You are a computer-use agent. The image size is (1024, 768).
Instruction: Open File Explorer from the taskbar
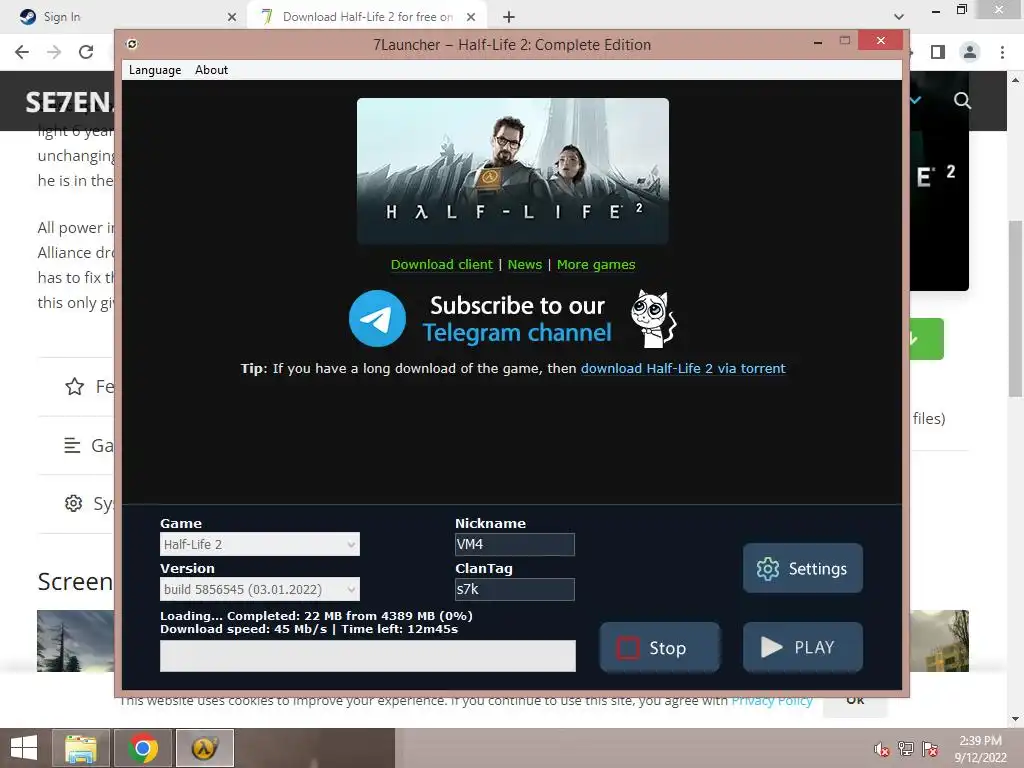click(x=81, y=748)
